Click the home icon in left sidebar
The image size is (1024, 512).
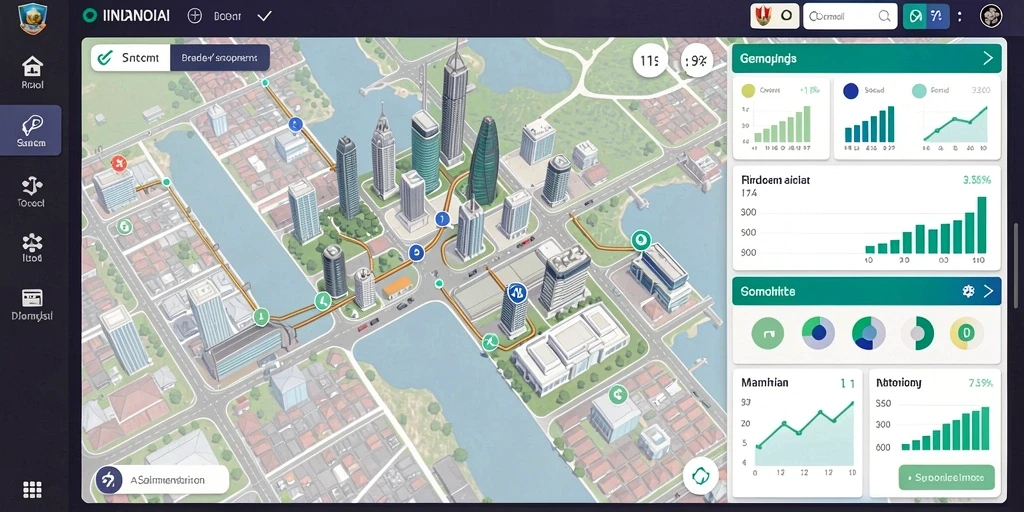32,66
